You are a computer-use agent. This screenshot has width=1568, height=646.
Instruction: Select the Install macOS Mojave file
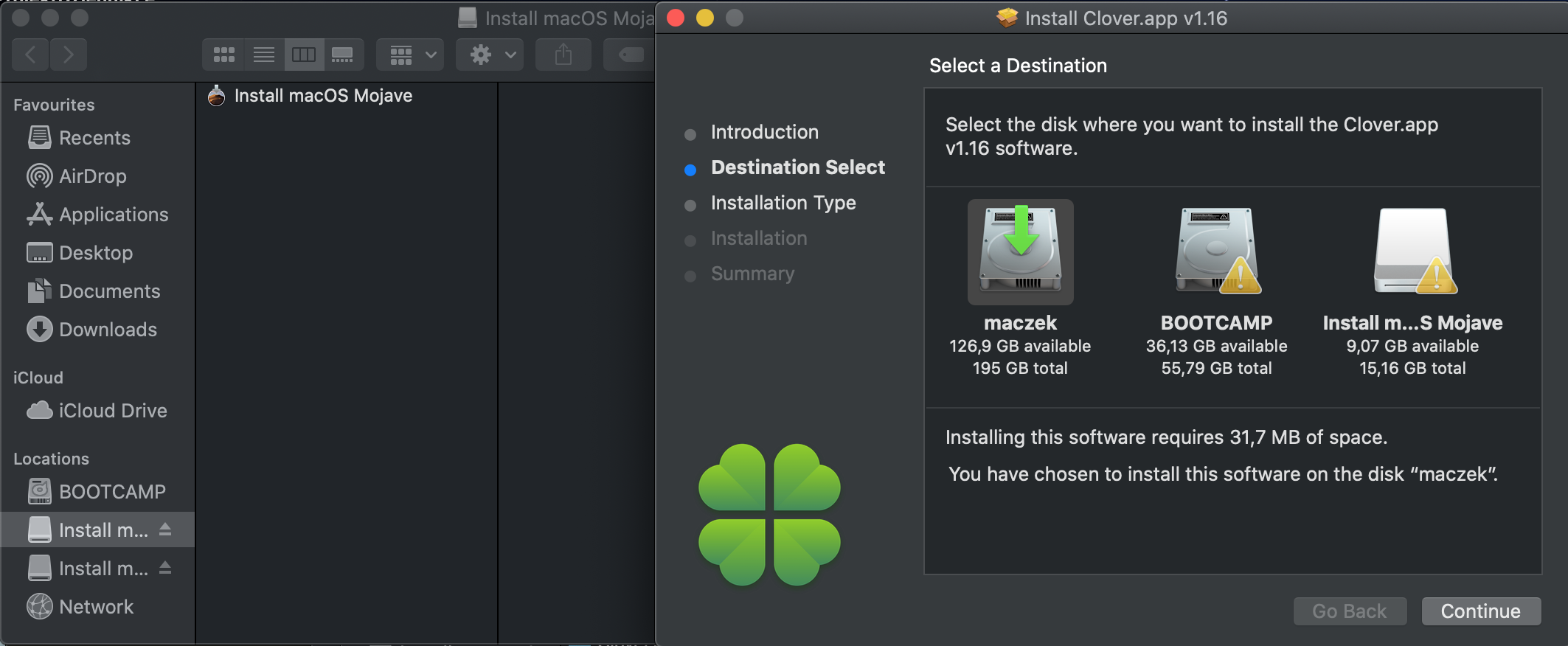(323, 96)
